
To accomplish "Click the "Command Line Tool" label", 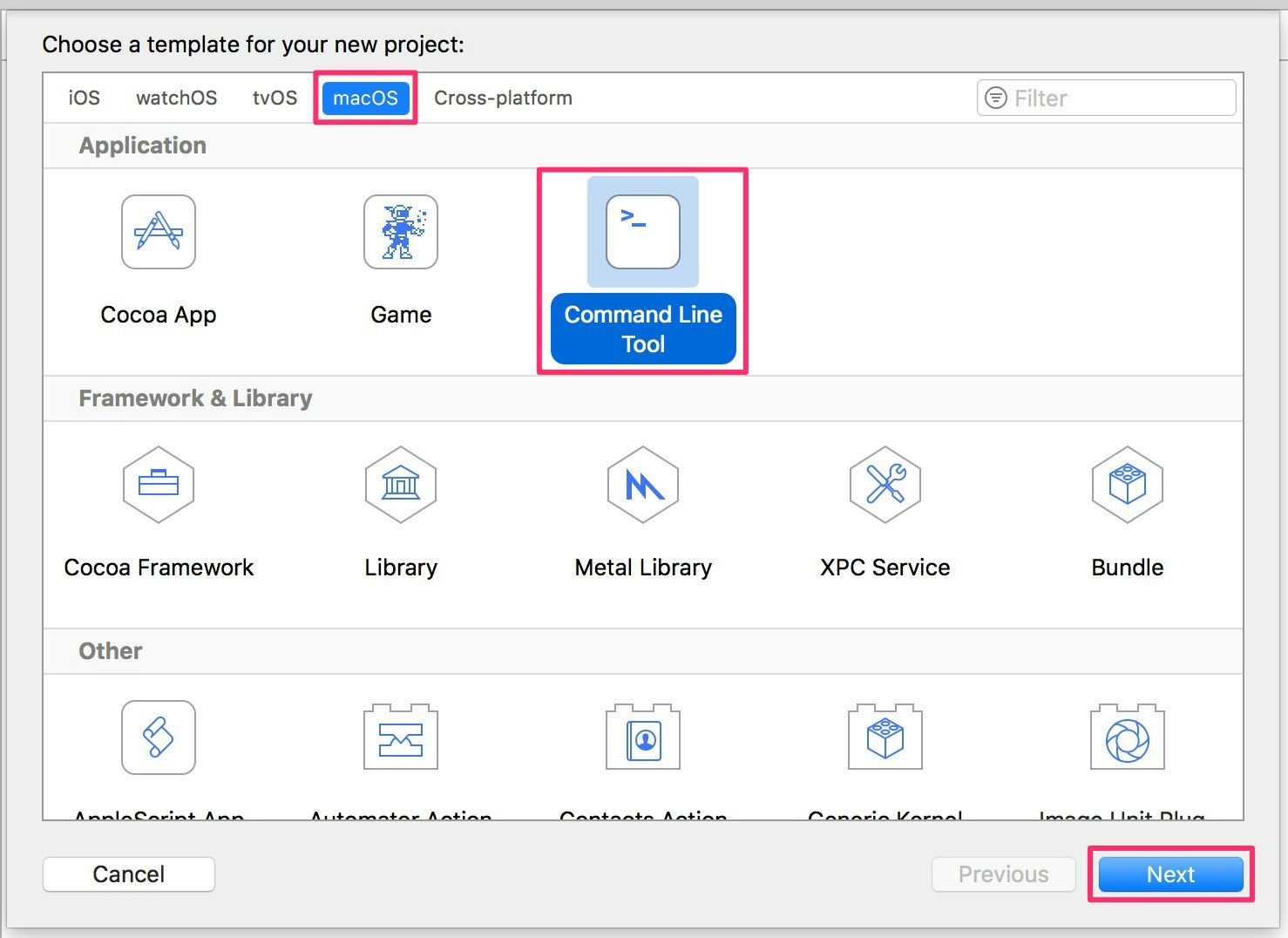I will (643, 330).
